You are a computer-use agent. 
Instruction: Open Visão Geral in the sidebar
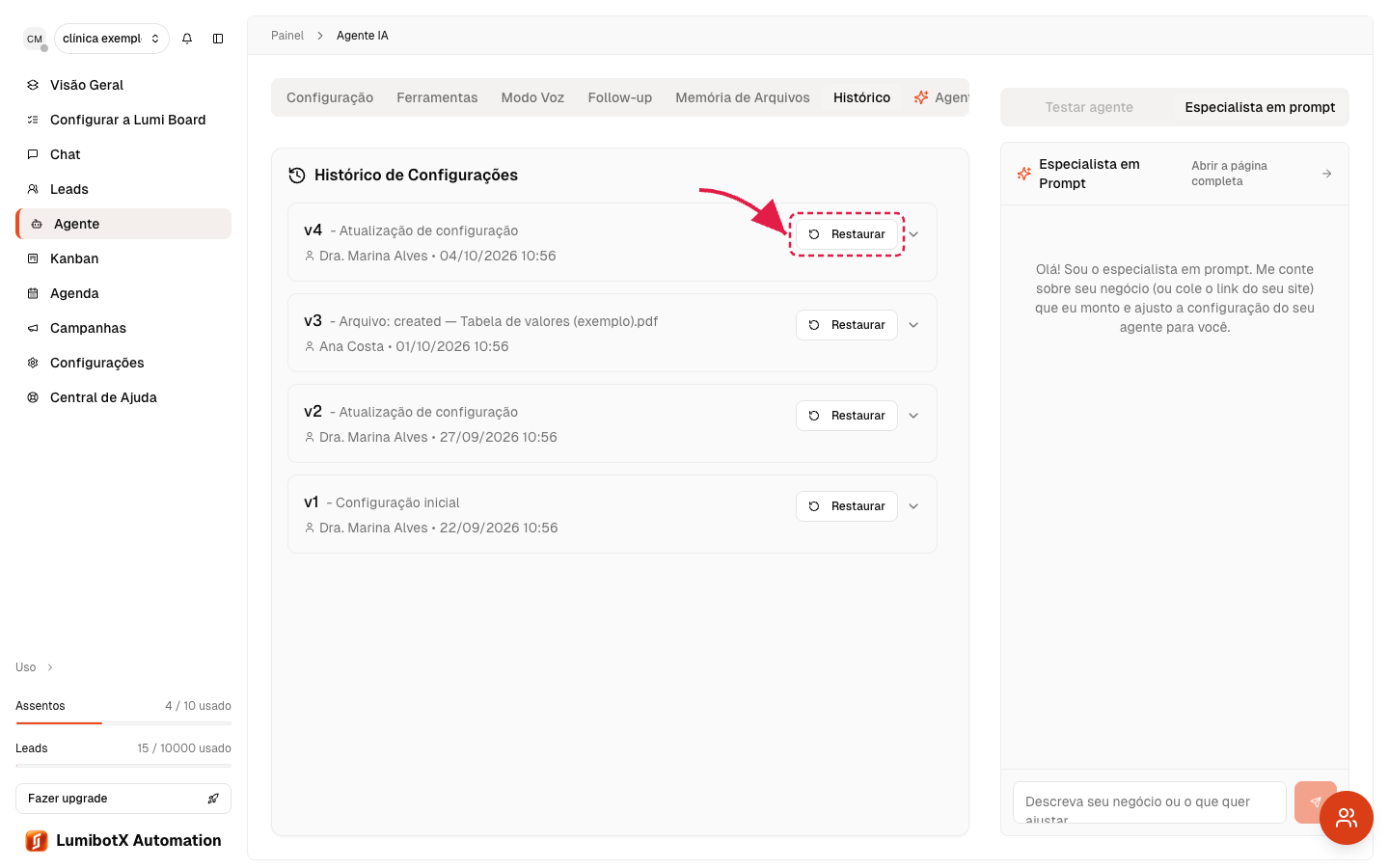[123, 85]
